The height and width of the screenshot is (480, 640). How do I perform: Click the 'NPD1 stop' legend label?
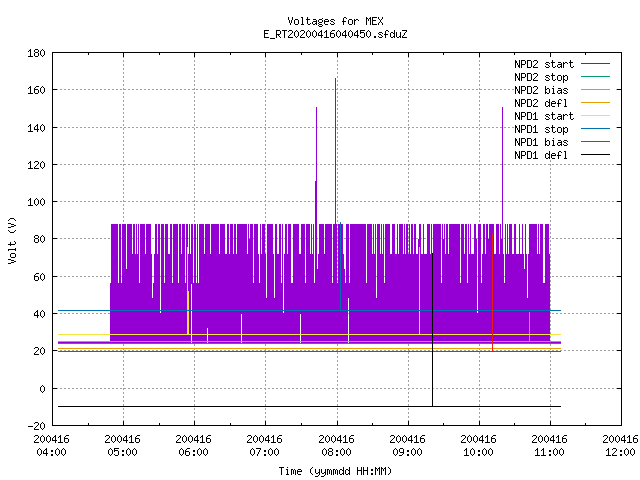point(541,129)
